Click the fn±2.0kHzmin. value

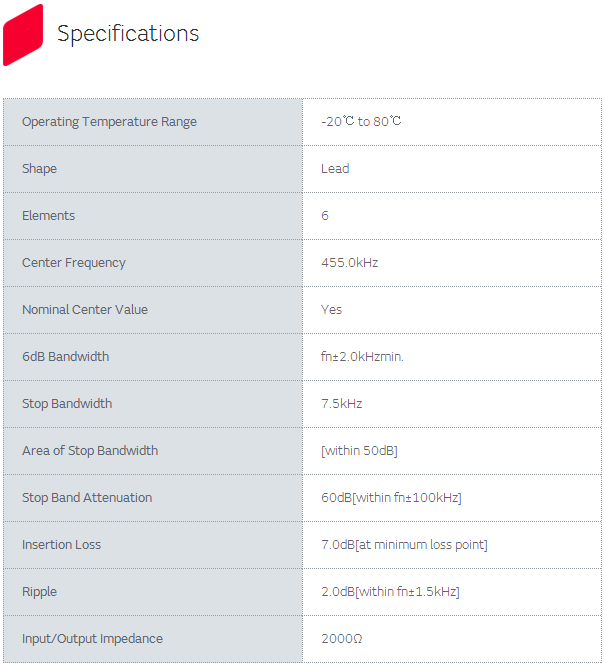click(x=362, y=357)
